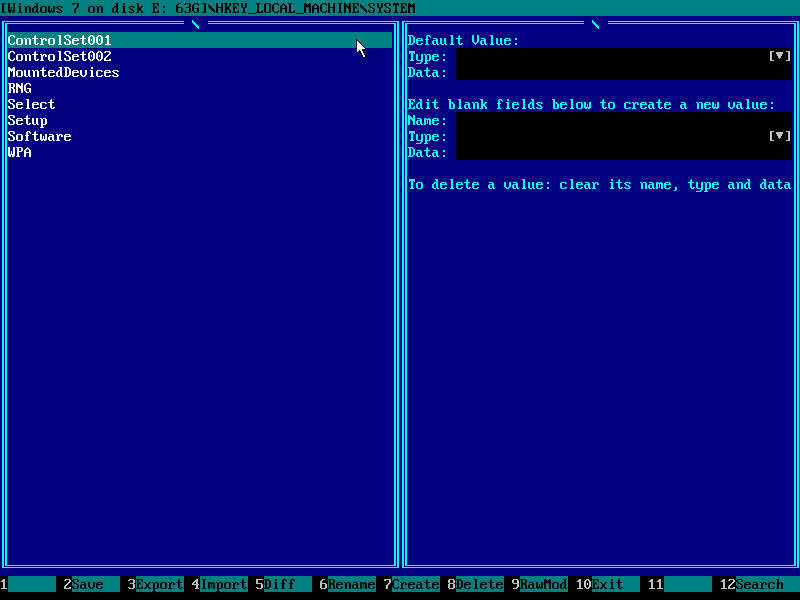Select the ControlSet002 registry key
The height and width of the screenshot is (600, 800).
click(60, 56)
